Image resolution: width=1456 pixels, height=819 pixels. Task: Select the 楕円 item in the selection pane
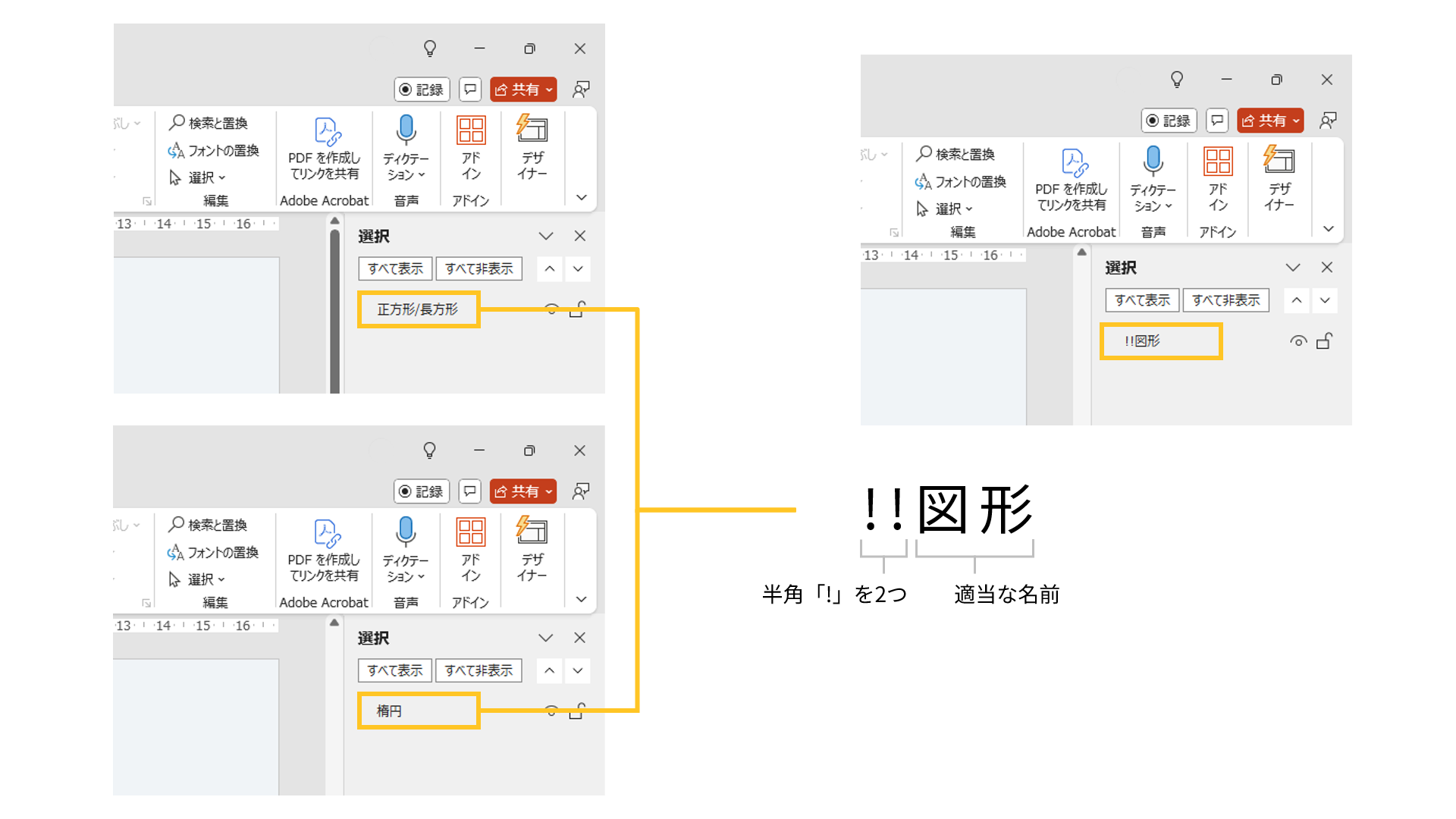coord(419,711)
